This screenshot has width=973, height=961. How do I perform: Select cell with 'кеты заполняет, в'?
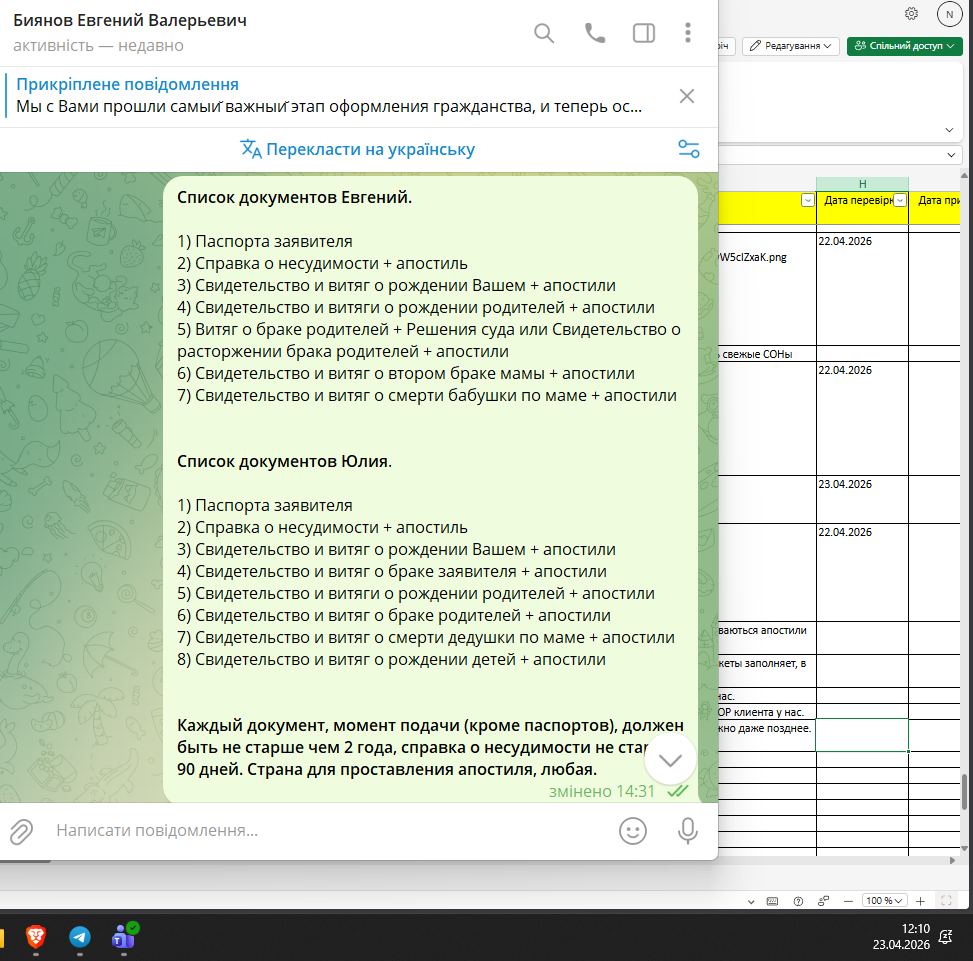(x=768, y=671)
